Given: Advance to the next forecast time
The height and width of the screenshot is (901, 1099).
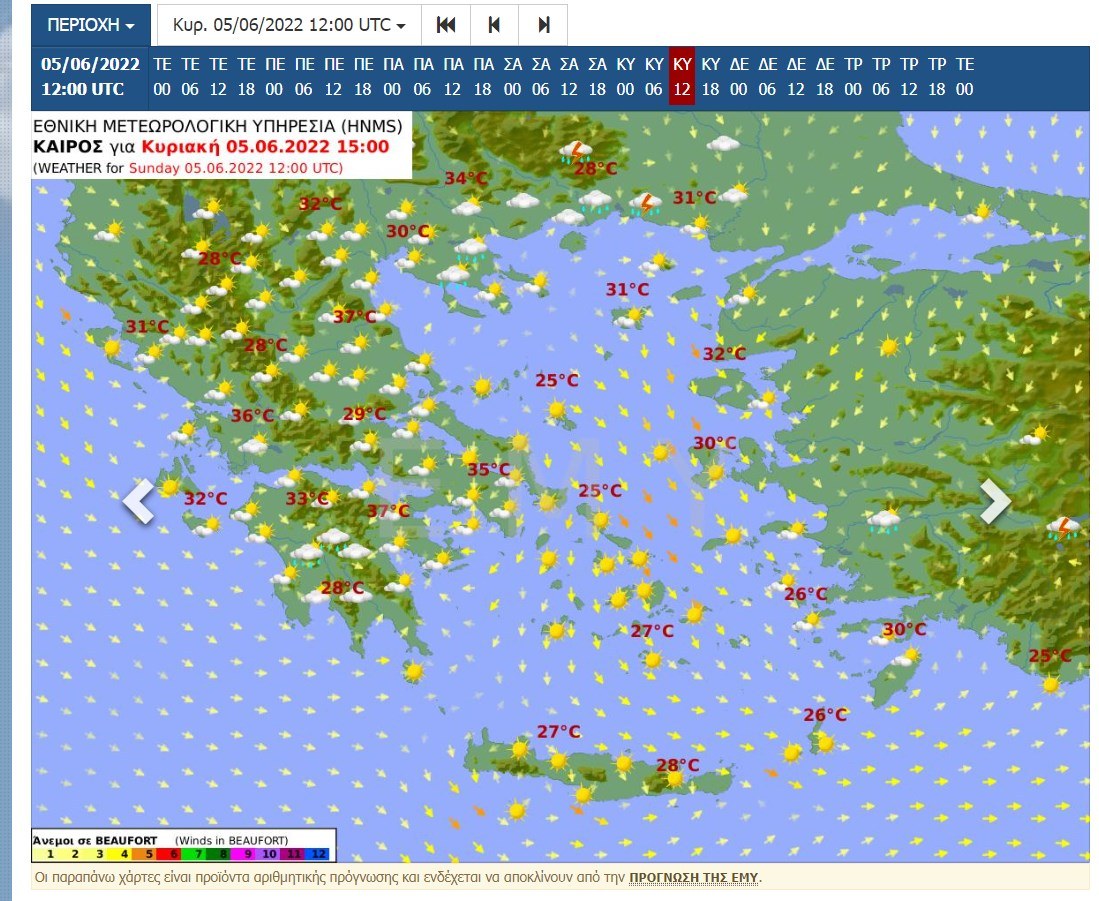Looking at the screenshot, I should click(543, 24).
